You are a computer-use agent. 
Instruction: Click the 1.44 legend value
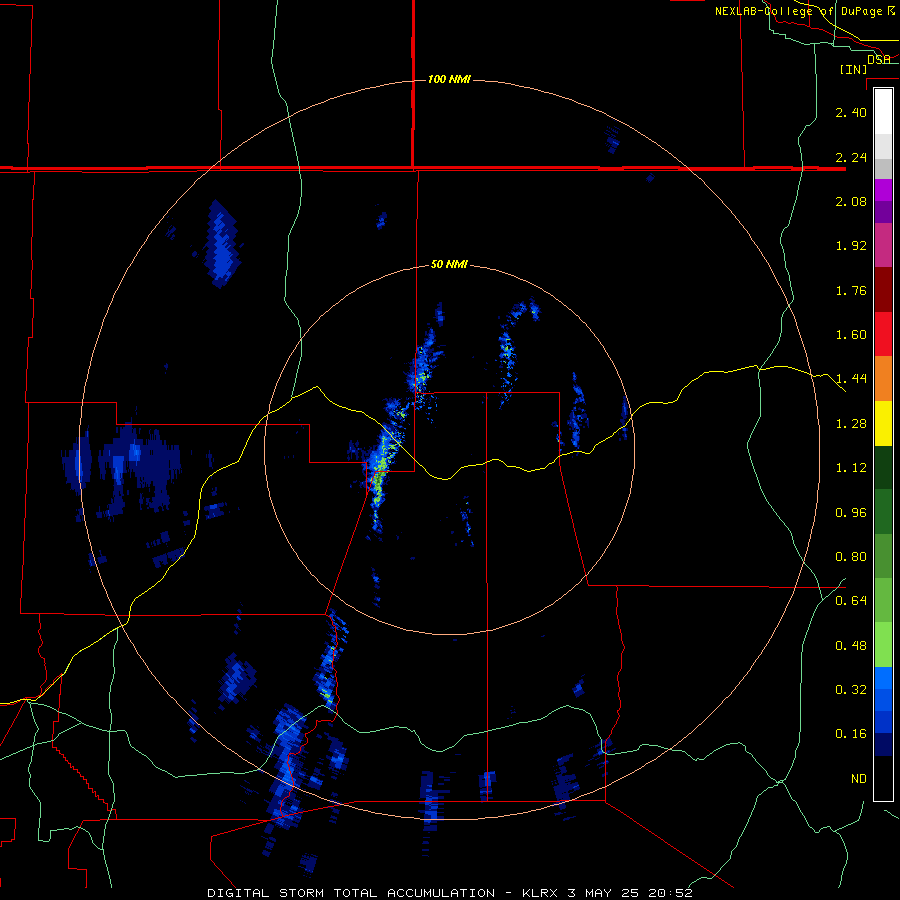[851, 379]
